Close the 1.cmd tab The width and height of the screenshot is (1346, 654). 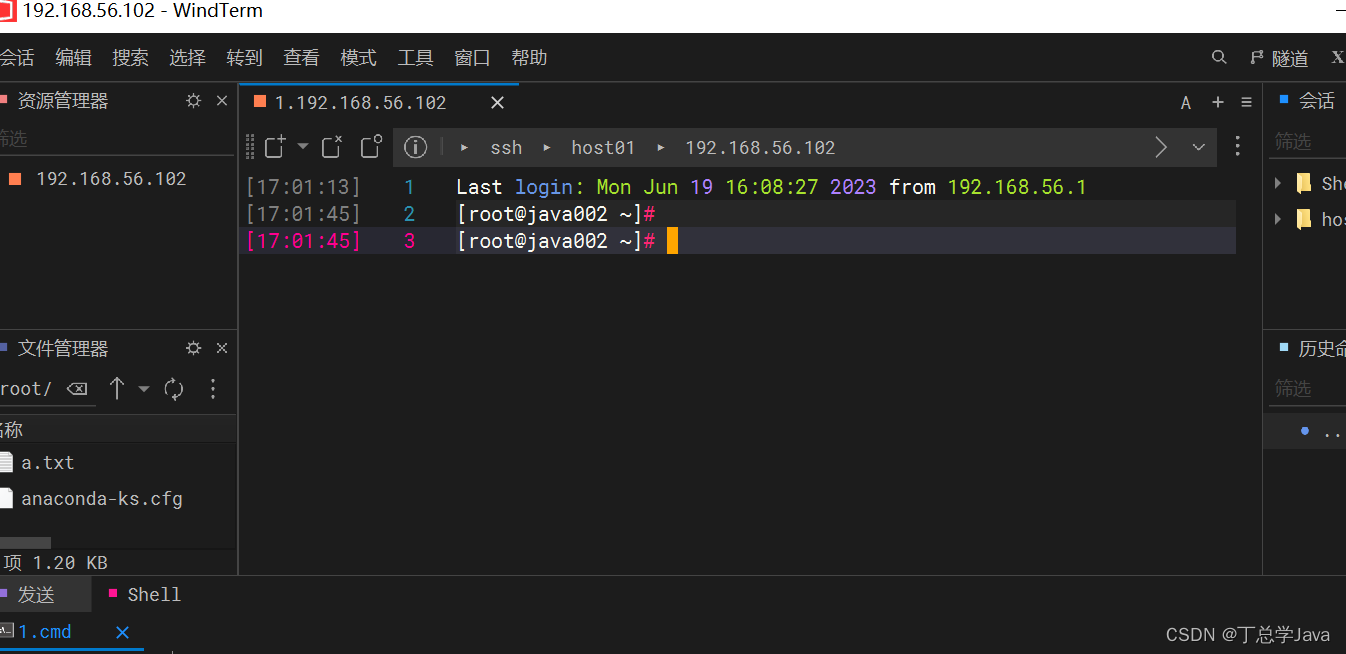coord(123,632)
